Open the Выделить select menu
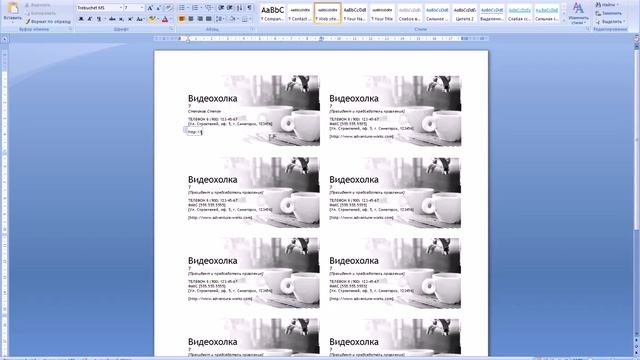Image resolution: width=640 pixels, height=360 pixels. point(610,21)
